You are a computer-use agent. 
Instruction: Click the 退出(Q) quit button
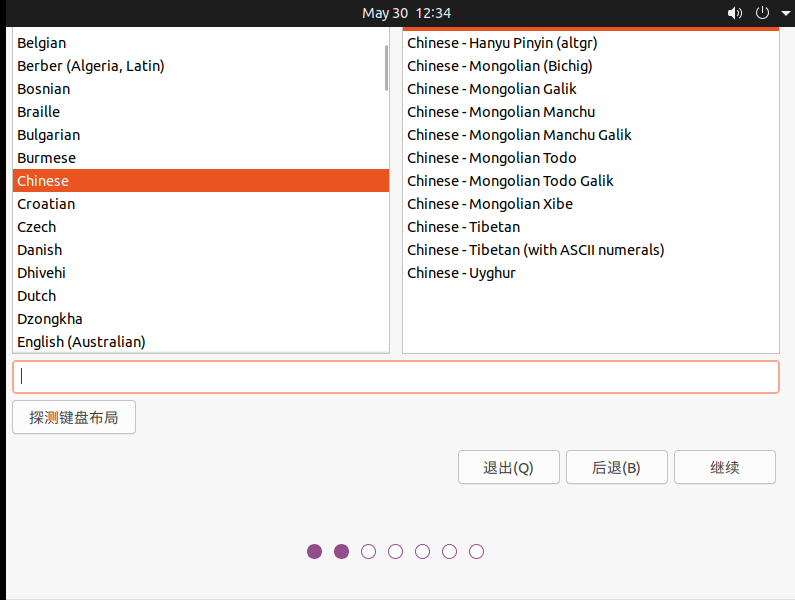[x=508, y=467]
